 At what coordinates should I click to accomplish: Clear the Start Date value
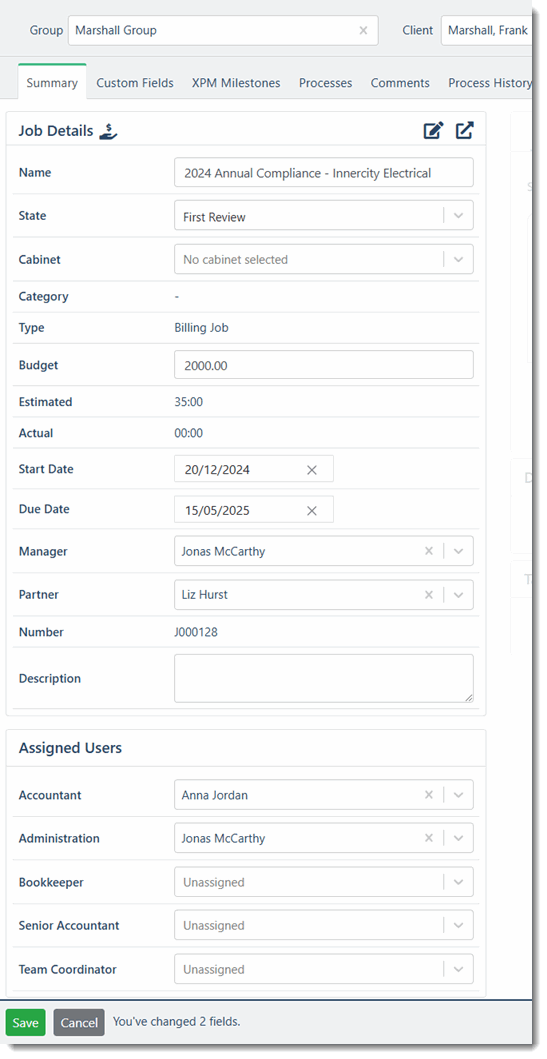(312, 470)
